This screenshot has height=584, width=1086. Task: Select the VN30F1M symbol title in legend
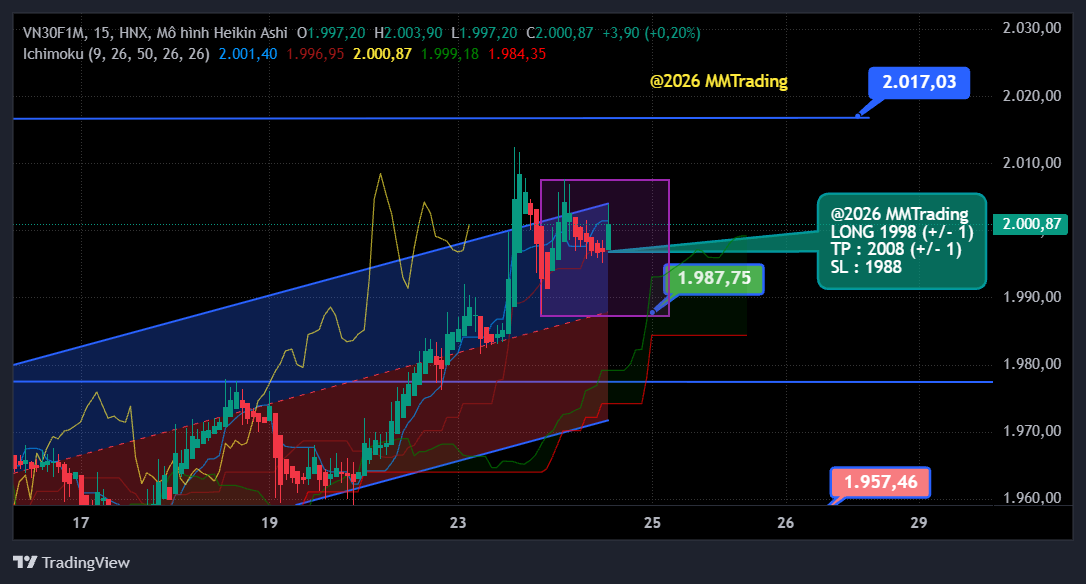pos(55,33)
